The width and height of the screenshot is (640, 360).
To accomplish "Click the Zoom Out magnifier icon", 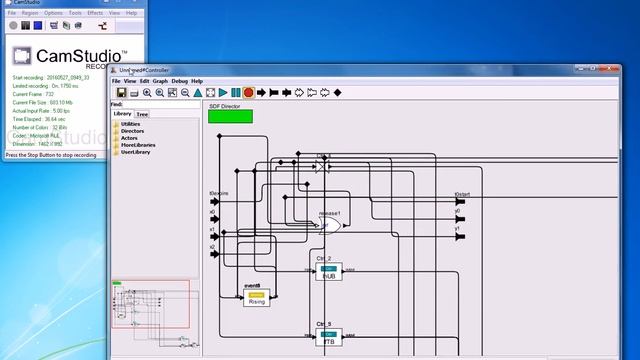I will 185,93.
